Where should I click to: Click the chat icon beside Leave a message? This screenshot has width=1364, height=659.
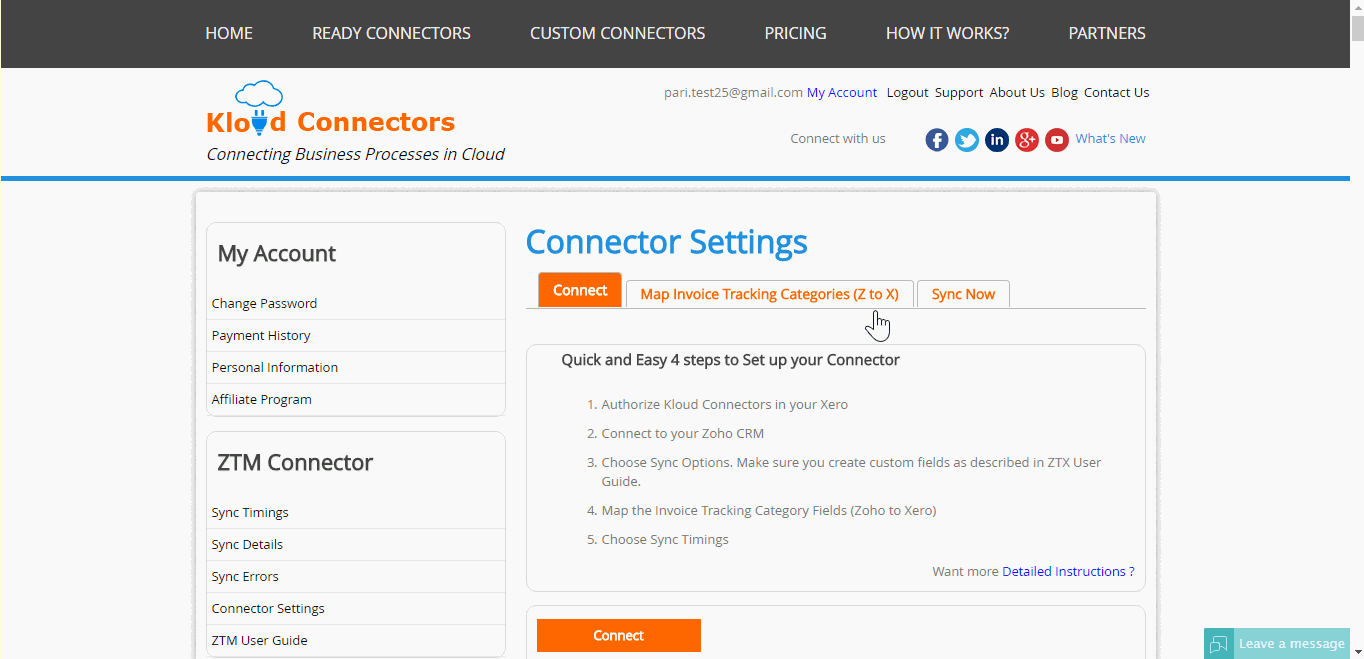(x=1219, y=644)
